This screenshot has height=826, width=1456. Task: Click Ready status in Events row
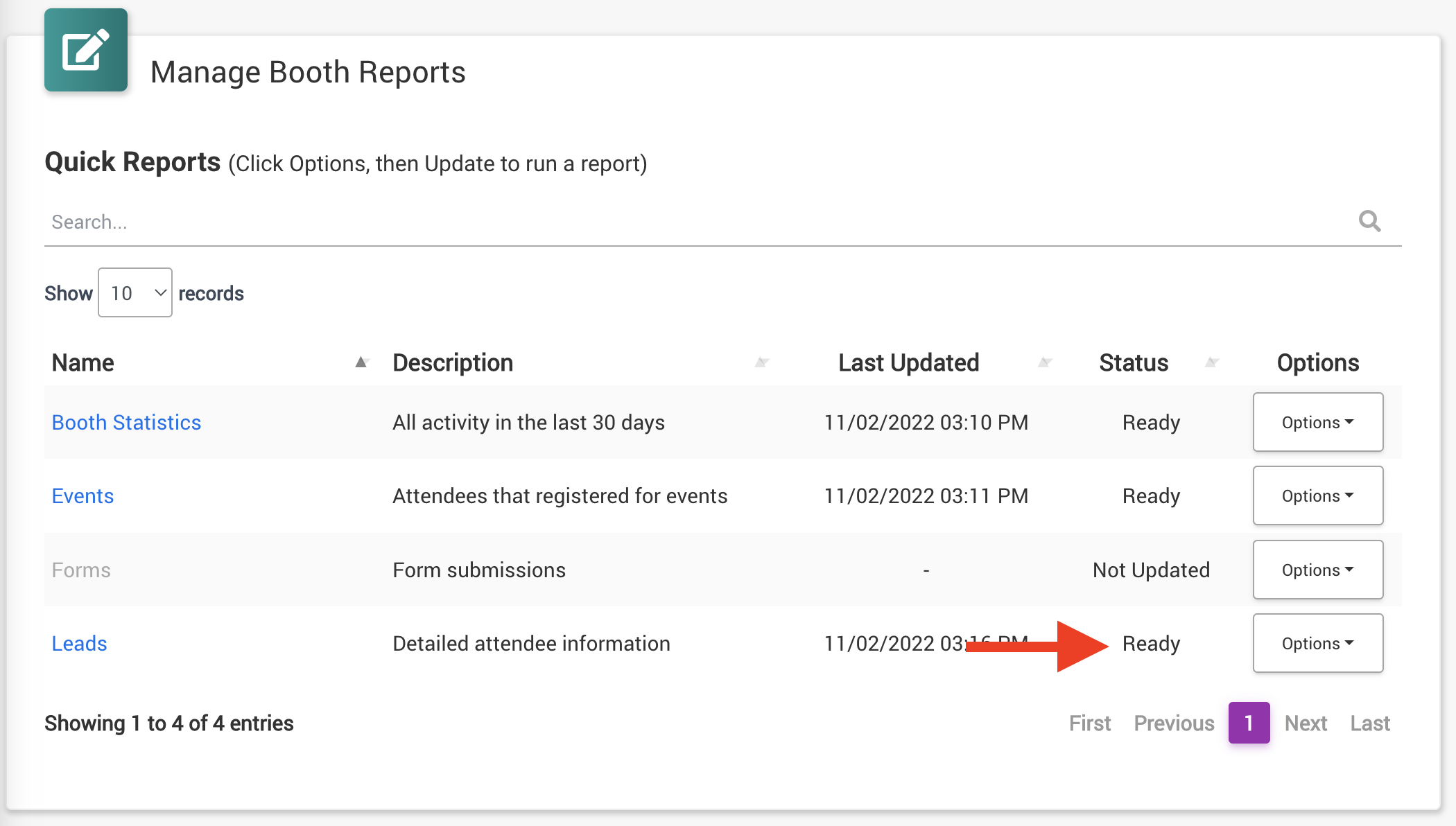(x=1151, y=495)
